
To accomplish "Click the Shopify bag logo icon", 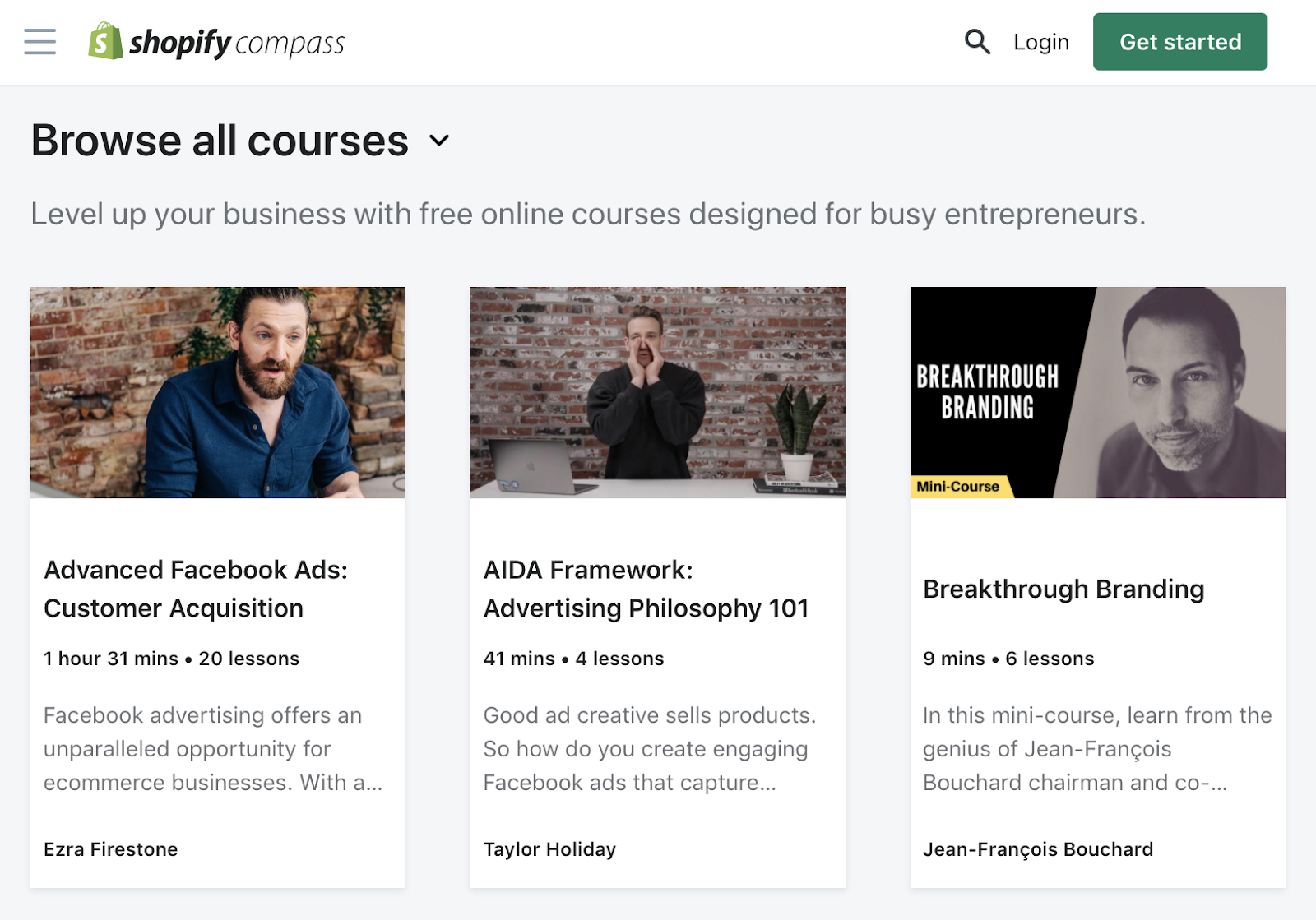I will pyautogui.click(x=105, y=41).
